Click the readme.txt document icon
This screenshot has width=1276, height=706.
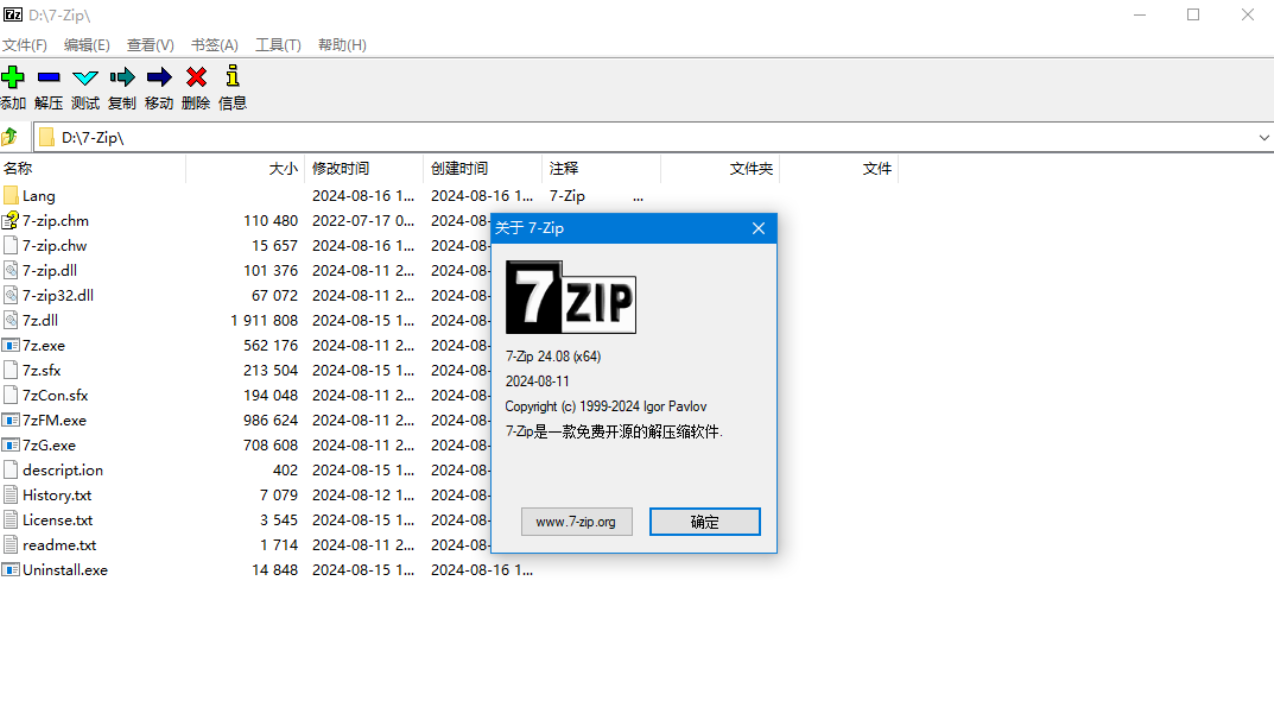[x=11, y=545]
